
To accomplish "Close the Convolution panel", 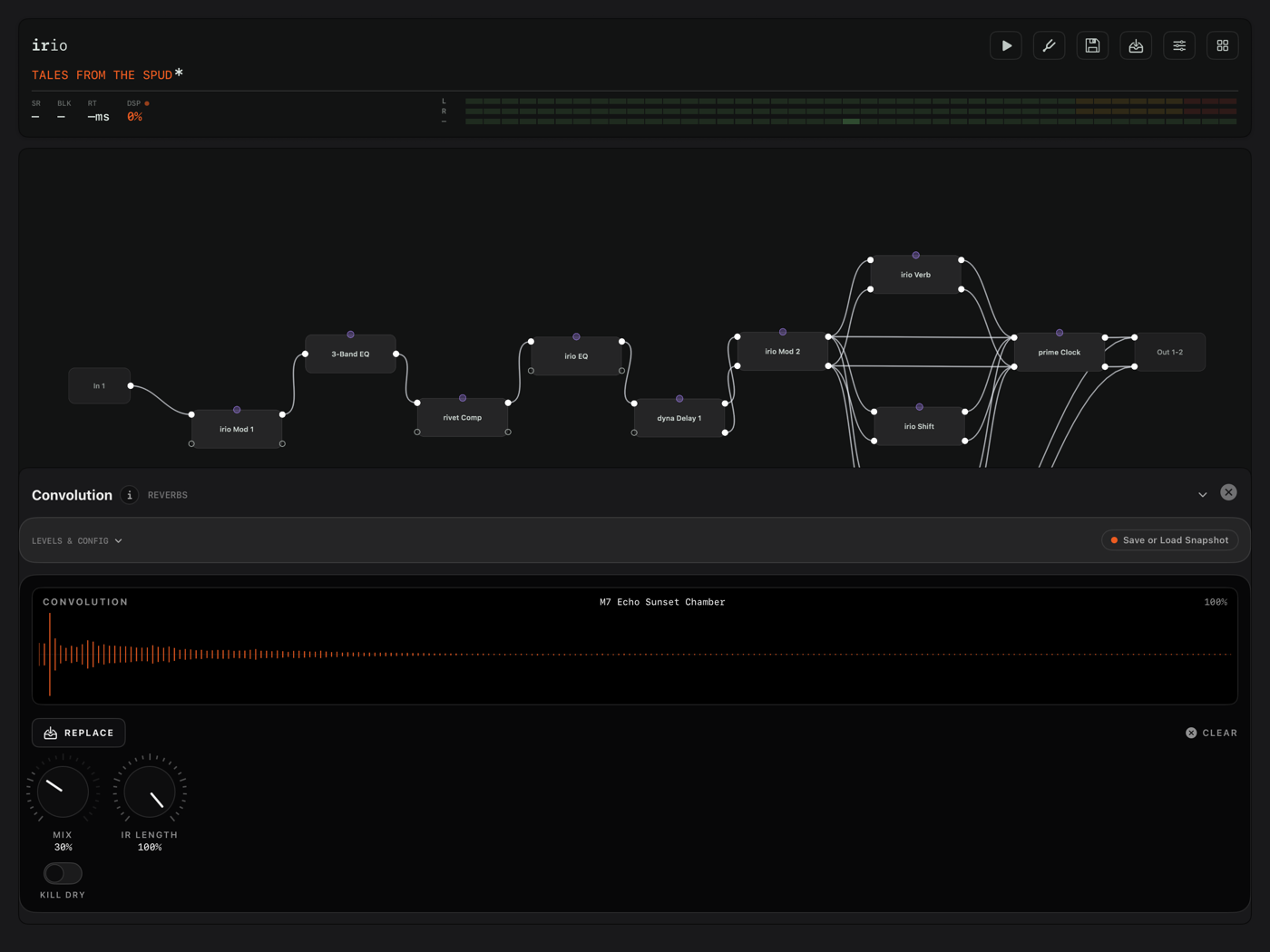I will point(1228,492).
